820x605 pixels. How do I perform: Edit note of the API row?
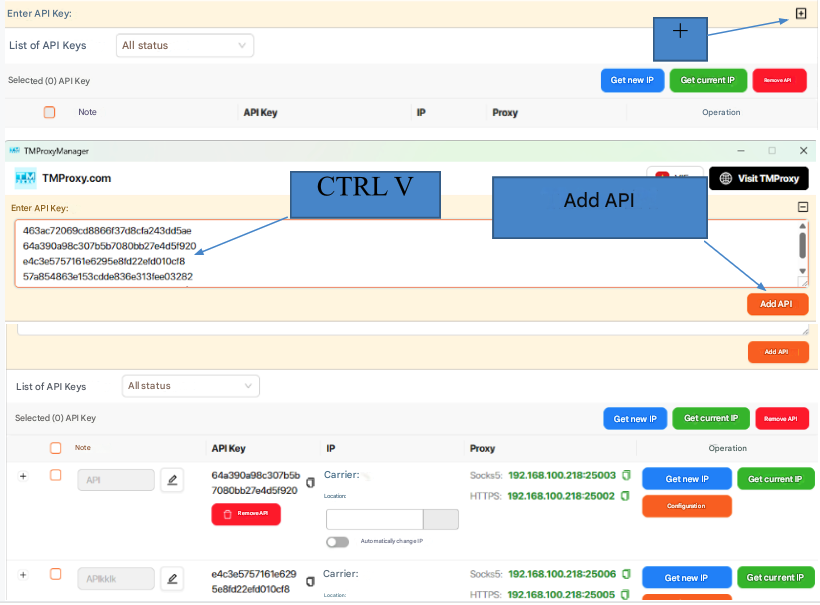coord(172,480)
